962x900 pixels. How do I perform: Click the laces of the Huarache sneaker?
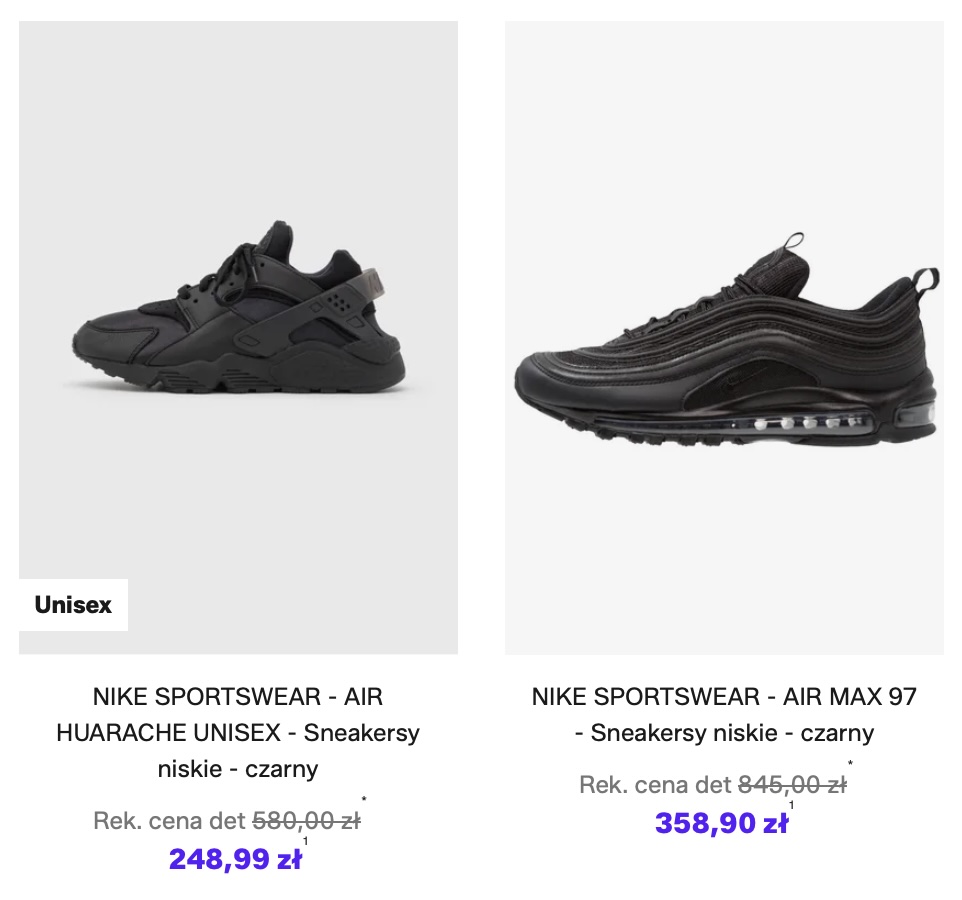point(238,262)
